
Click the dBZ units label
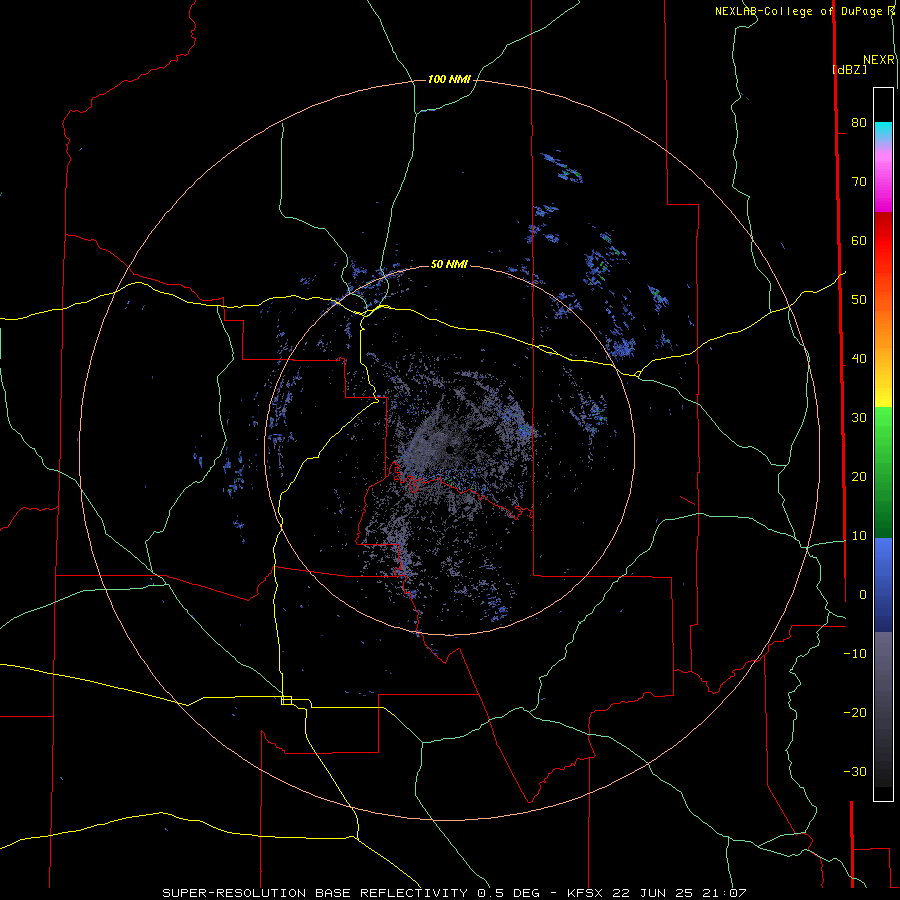(x=849, y=69)
